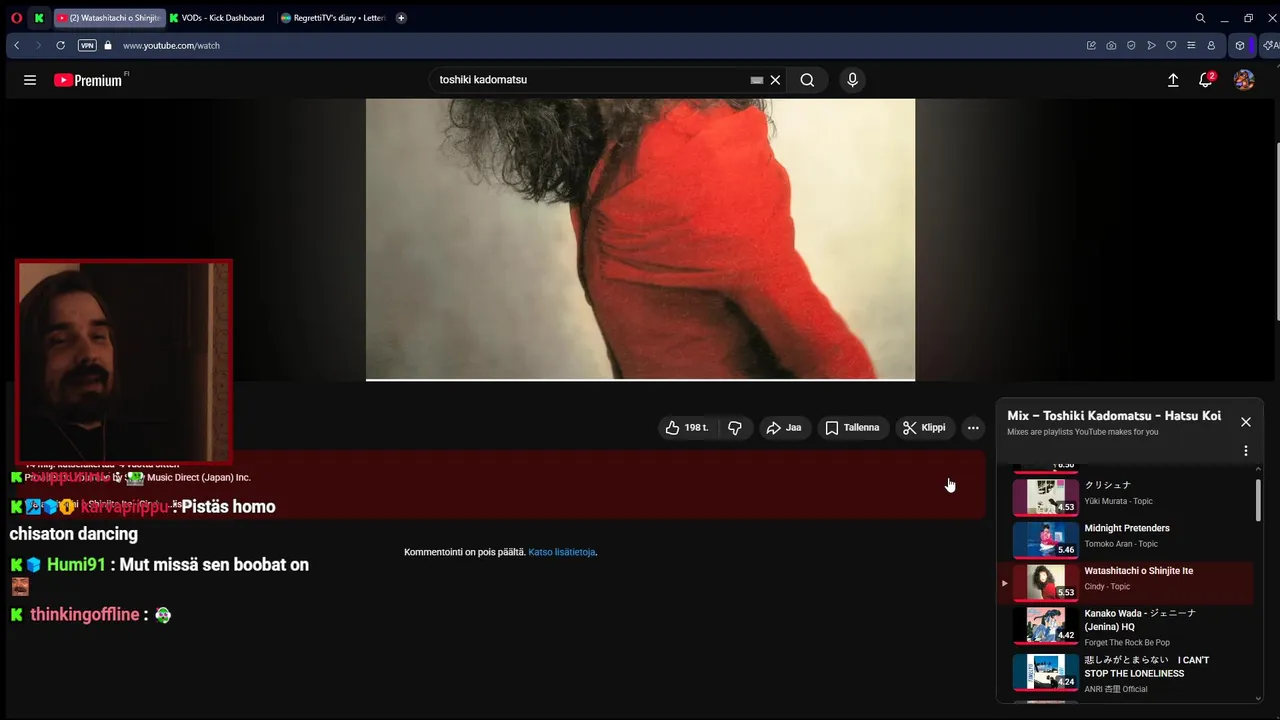The width and height of the screenshot is (1280, 720).
Task: Open the notifications bell
Action: [1206, 80]
